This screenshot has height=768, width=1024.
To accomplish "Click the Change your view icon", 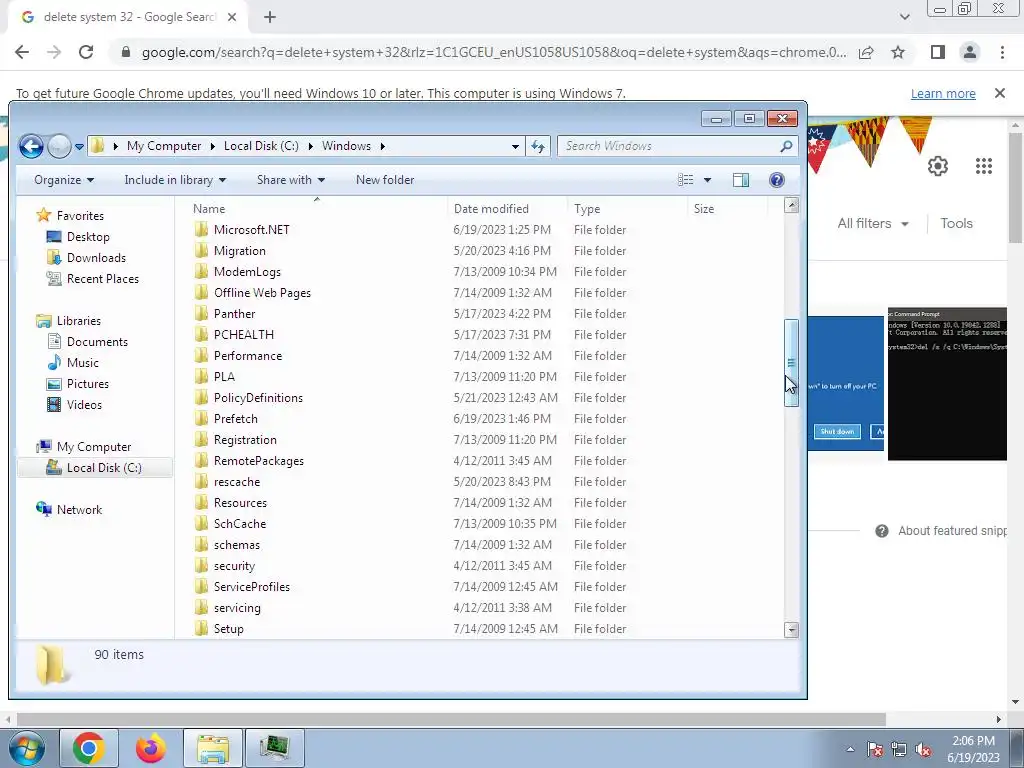I will point(686,180).
